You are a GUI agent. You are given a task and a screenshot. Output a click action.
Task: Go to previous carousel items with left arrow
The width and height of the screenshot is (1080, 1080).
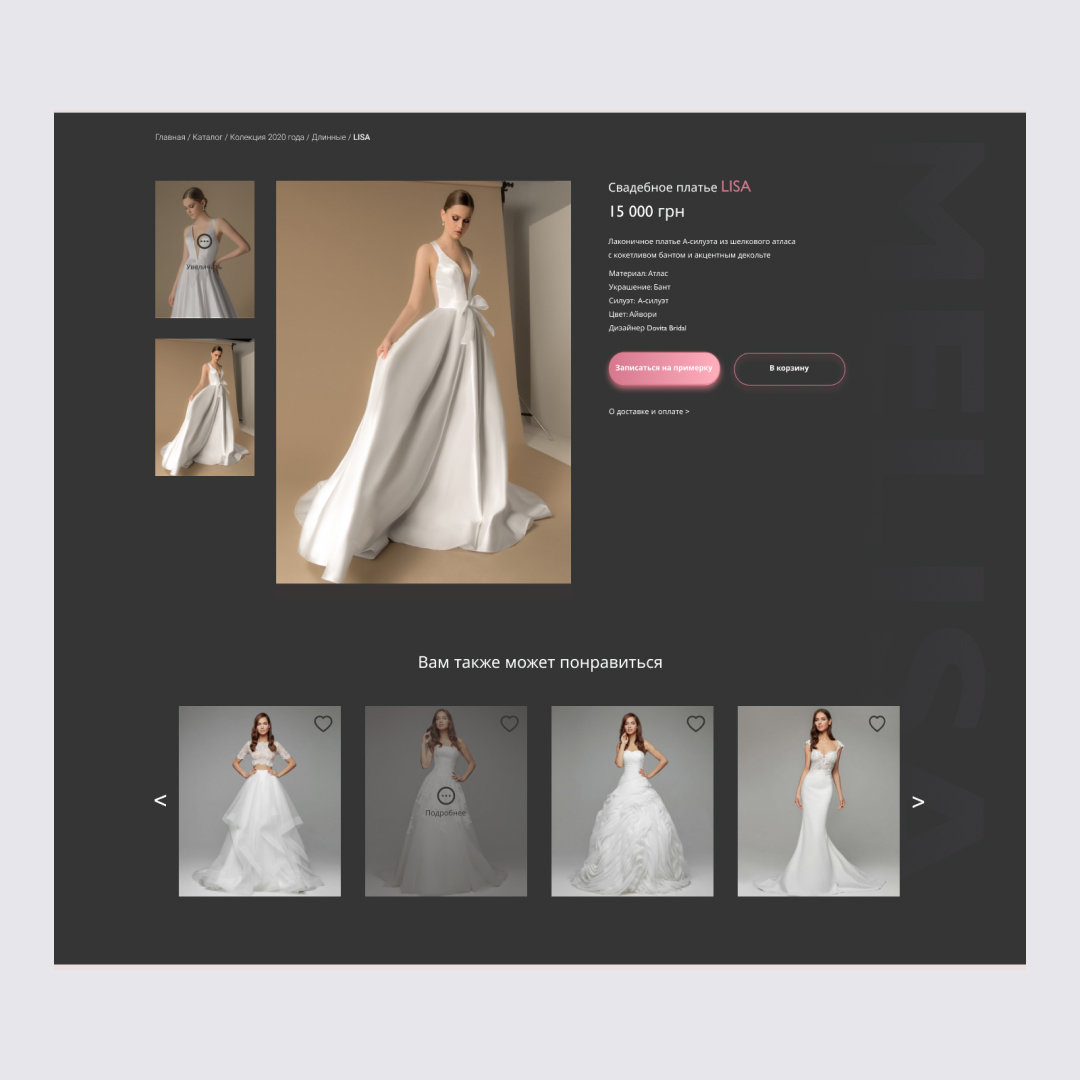pos(160,800)
